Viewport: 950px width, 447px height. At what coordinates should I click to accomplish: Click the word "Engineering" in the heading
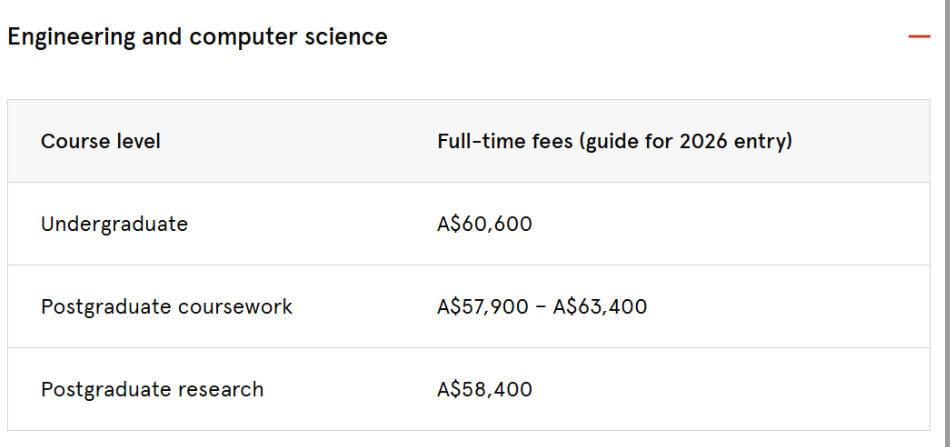point(71,37)
